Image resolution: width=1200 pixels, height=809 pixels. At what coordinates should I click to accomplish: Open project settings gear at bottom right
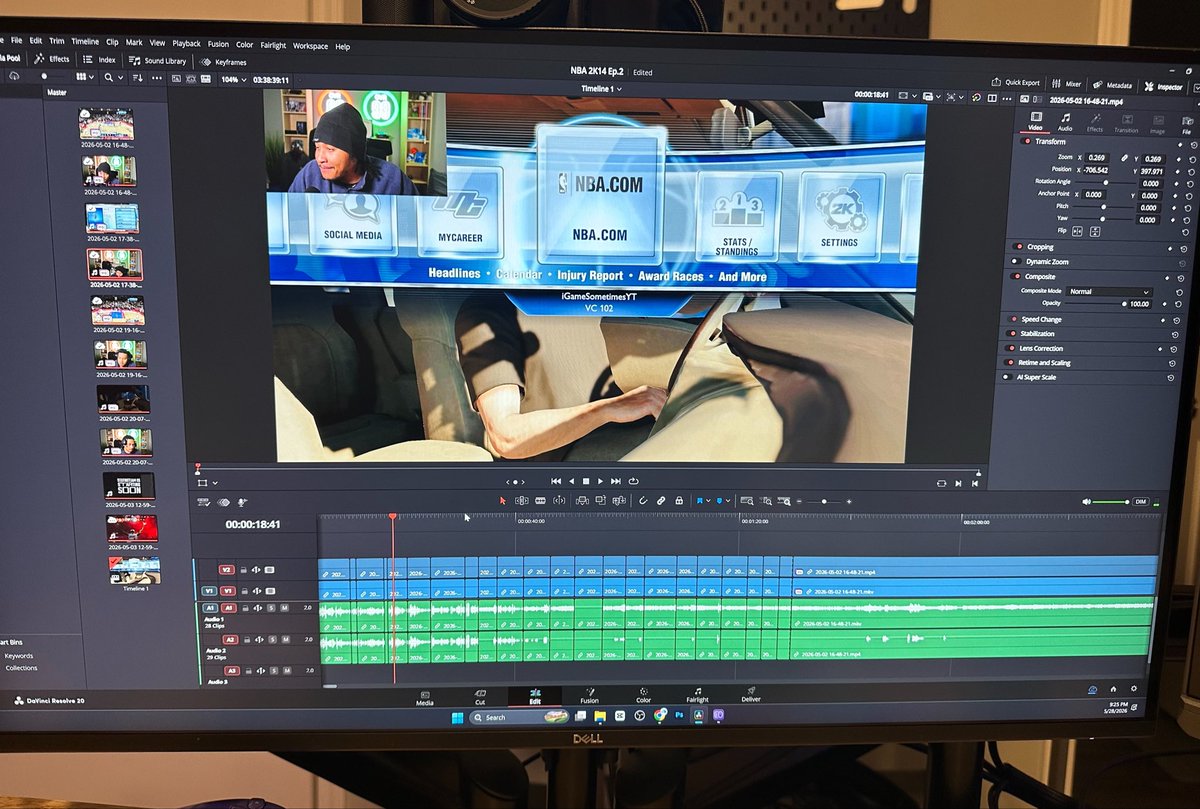pyautogui.click(x=1134, y=688)
